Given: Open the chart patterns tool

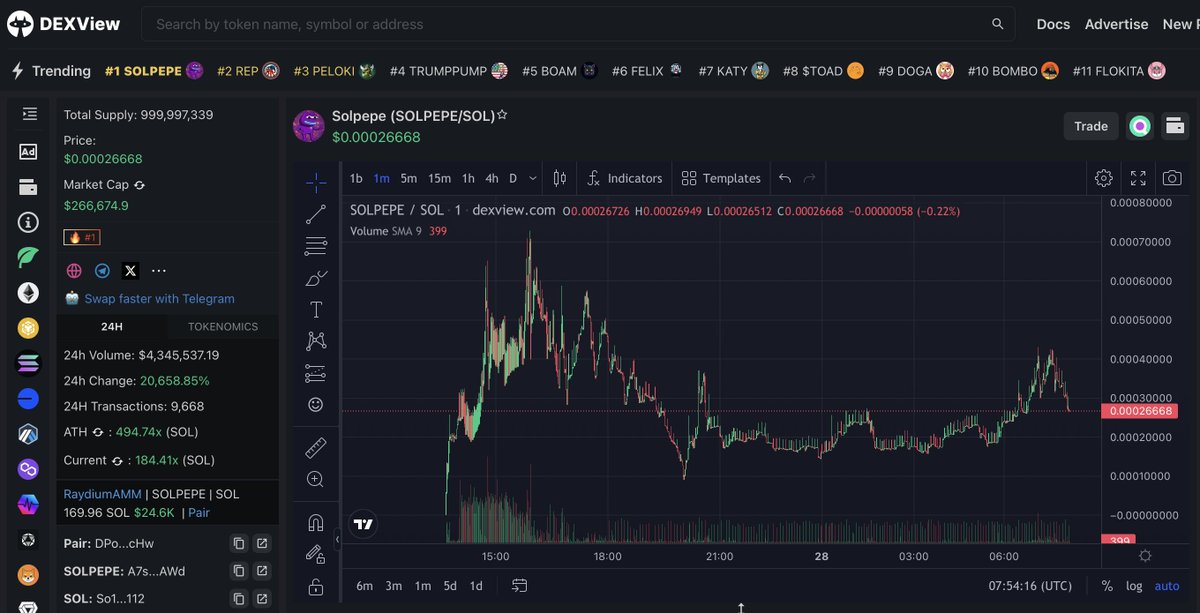Looking at the screenshot, I should (x=316, y=341).
